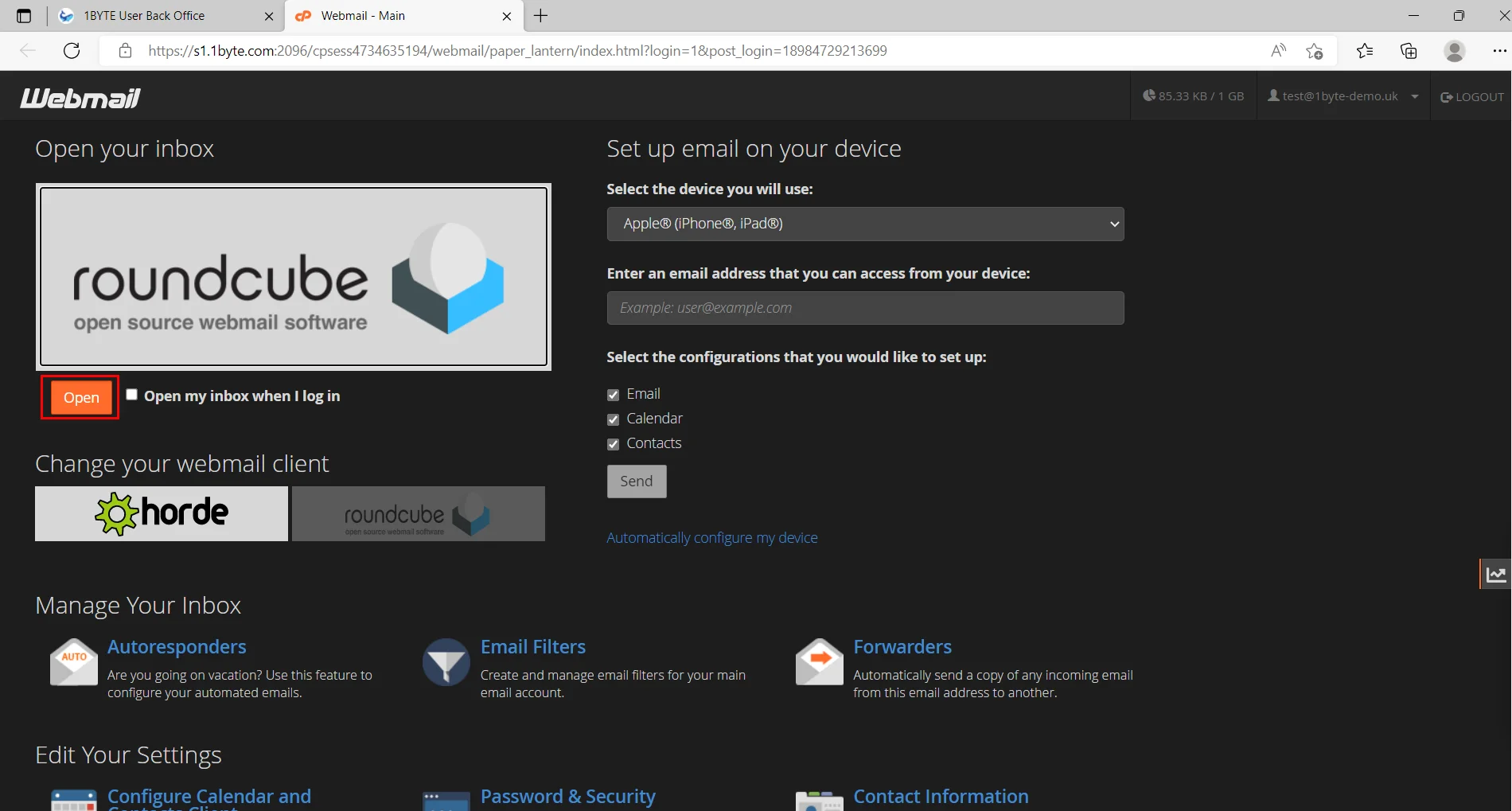This screenshot has width=1512, height=811.
Task: Select the roundcube webmail client thumbnail
Action: [419, 513]
